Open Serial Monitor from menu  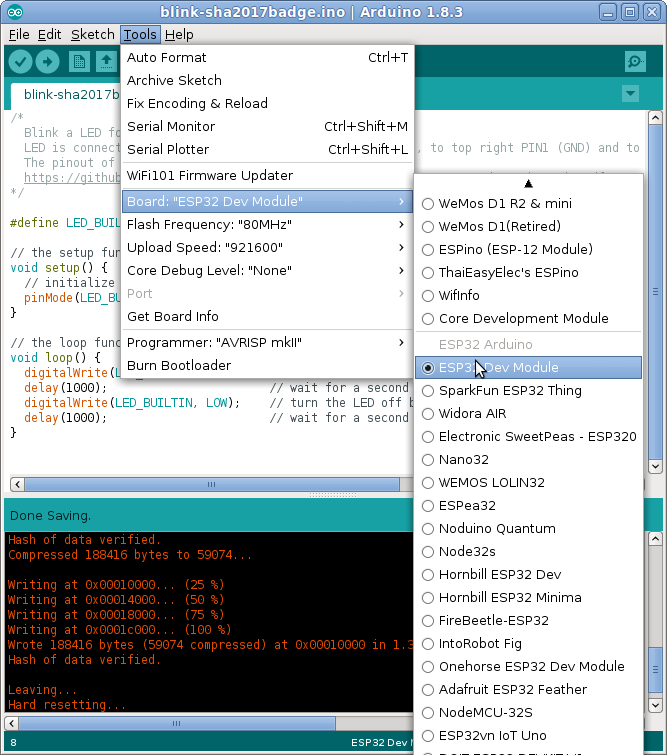tap(267, 127)
